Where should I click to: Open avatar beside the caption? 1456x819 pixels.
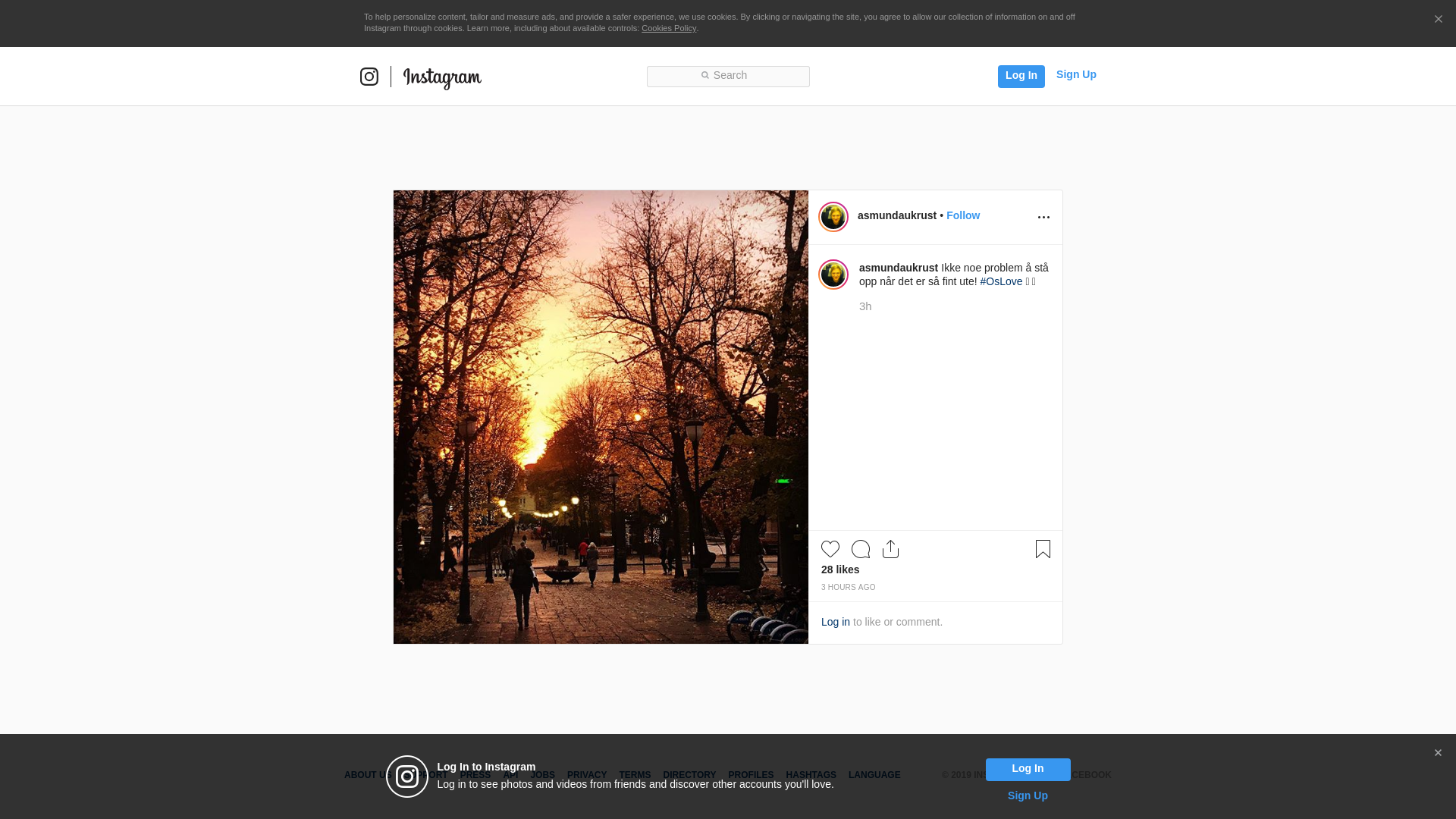[833, 275]
